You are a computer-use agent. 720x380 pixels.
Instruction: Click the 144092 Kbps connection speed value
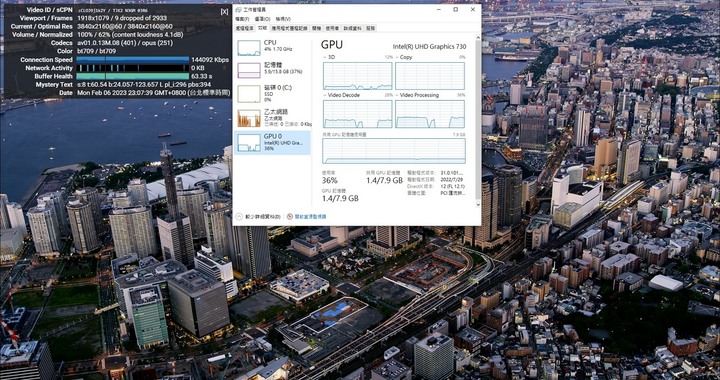(x=210, y=60)
